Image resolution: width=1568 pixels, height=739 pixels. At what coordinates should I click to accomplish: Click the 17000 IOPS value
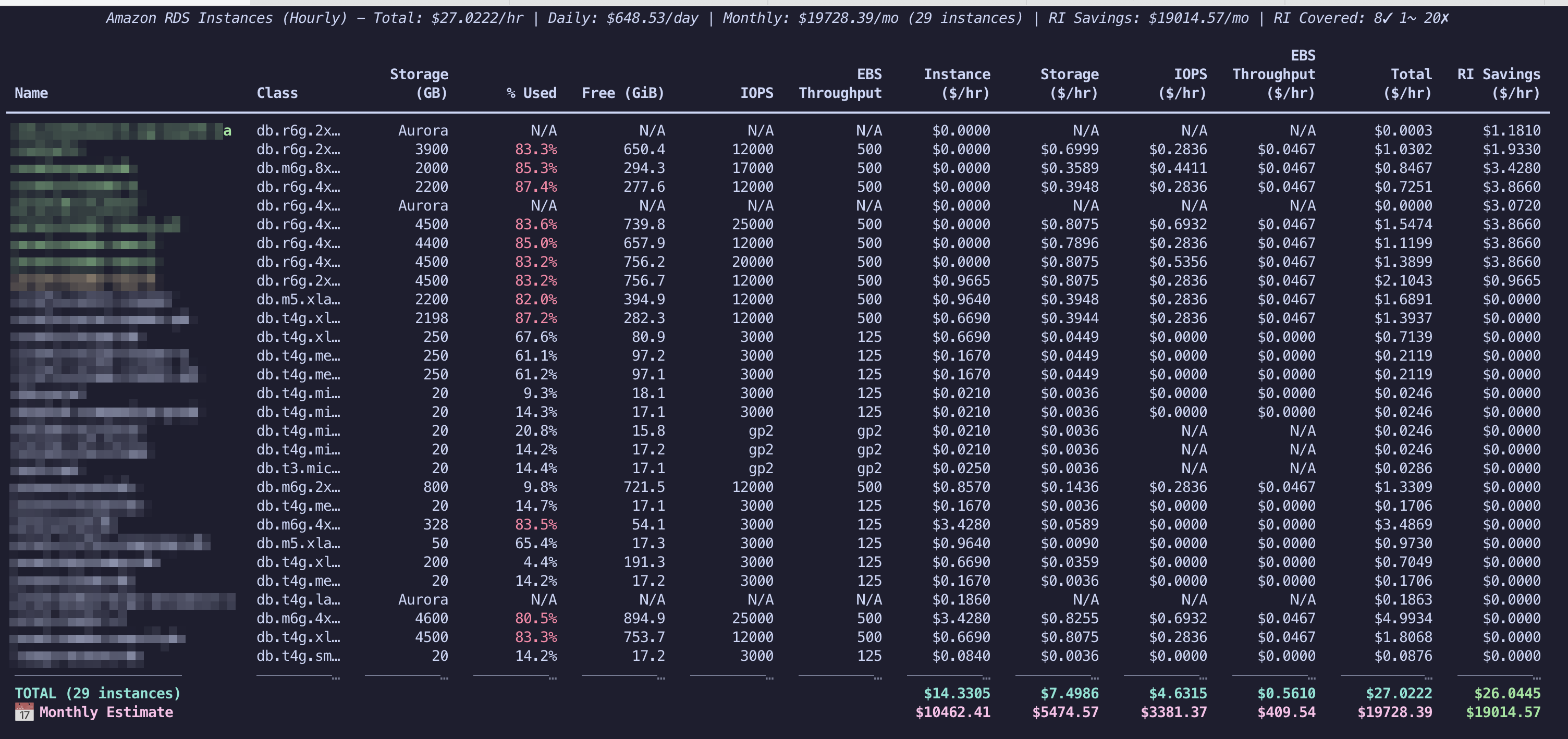tap(752, 168)
